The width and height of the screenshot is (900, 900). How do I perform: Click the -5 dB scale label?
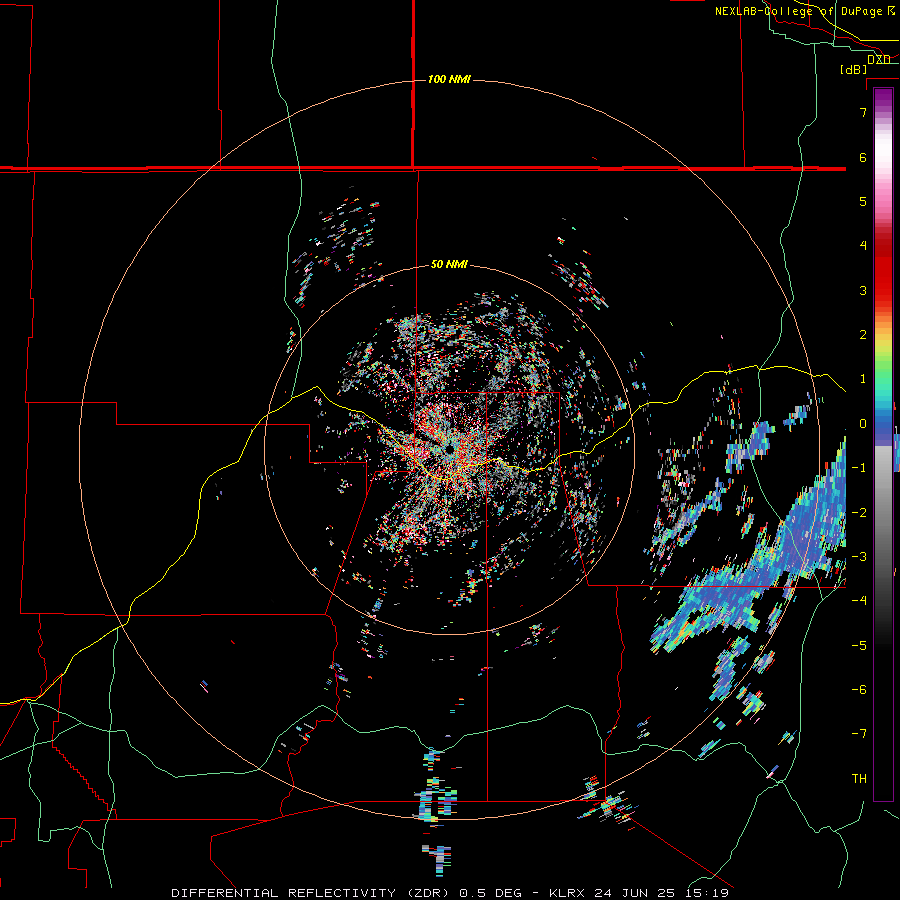859,646
